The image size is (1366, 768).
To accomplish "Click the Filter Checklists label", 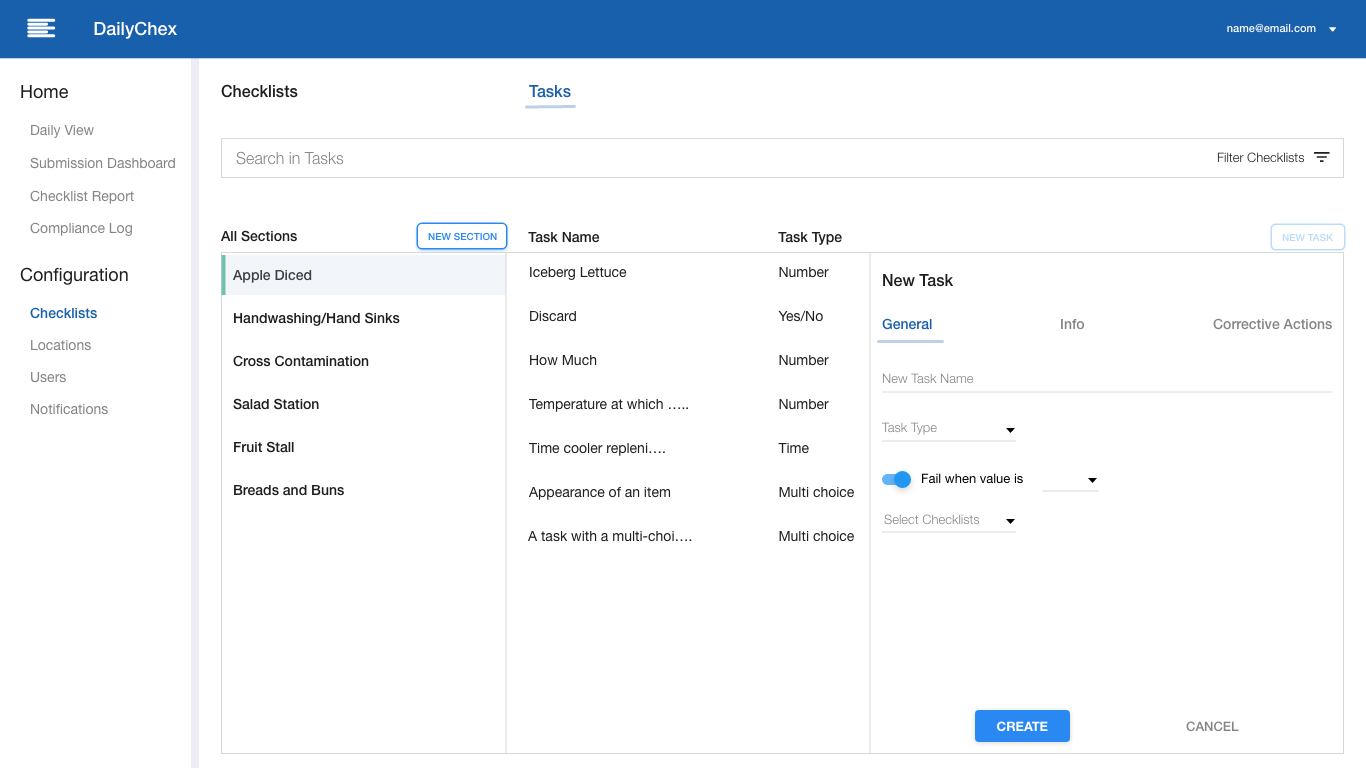I will click(x=1260, y=158).
